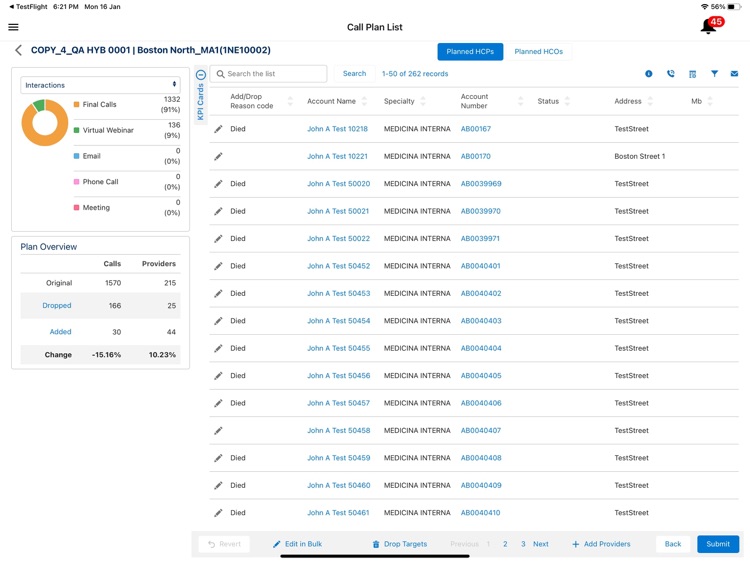Edit row John A Test 50456 pencil

218,376
